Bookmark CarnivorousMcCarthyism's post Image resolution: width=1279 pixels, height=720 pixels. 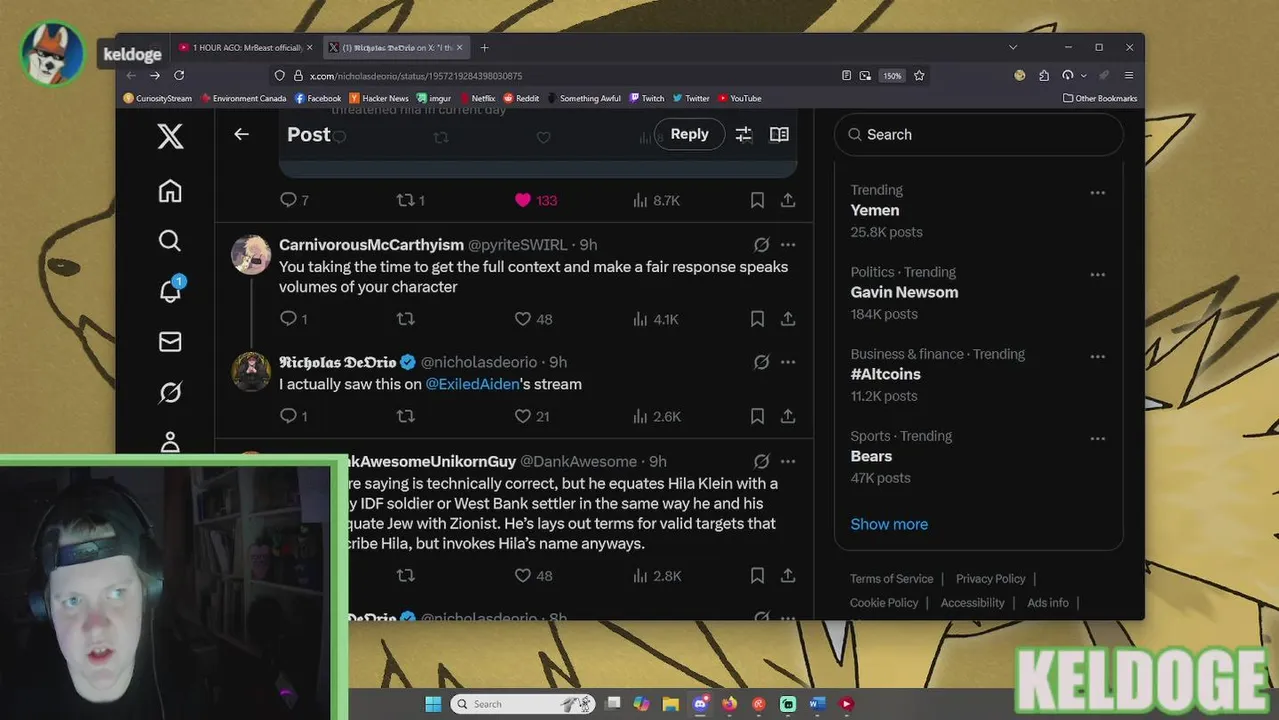(757, 319)
